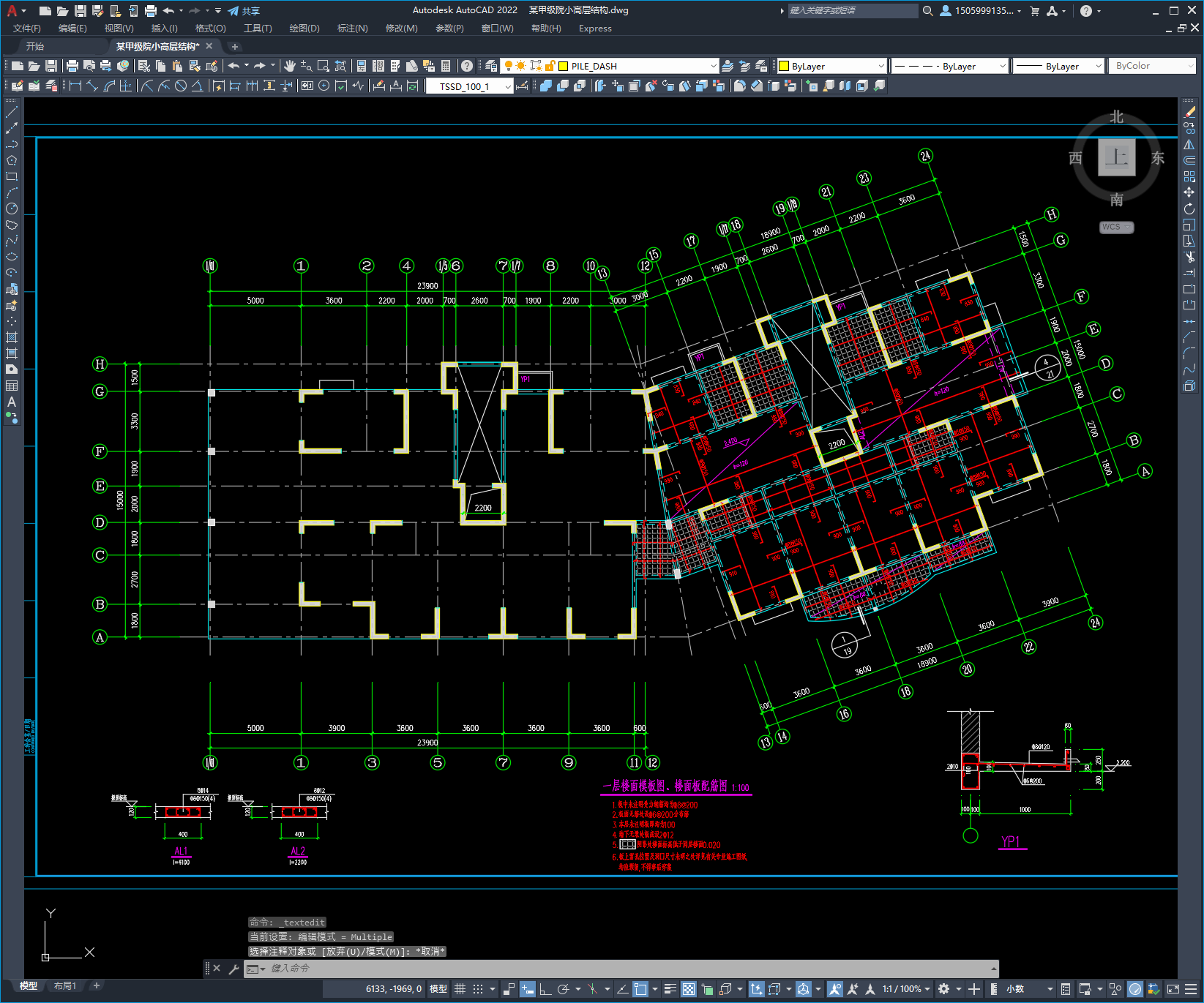
Task: Open the Layer Properties Manager icon
Action: pos(490,66)
